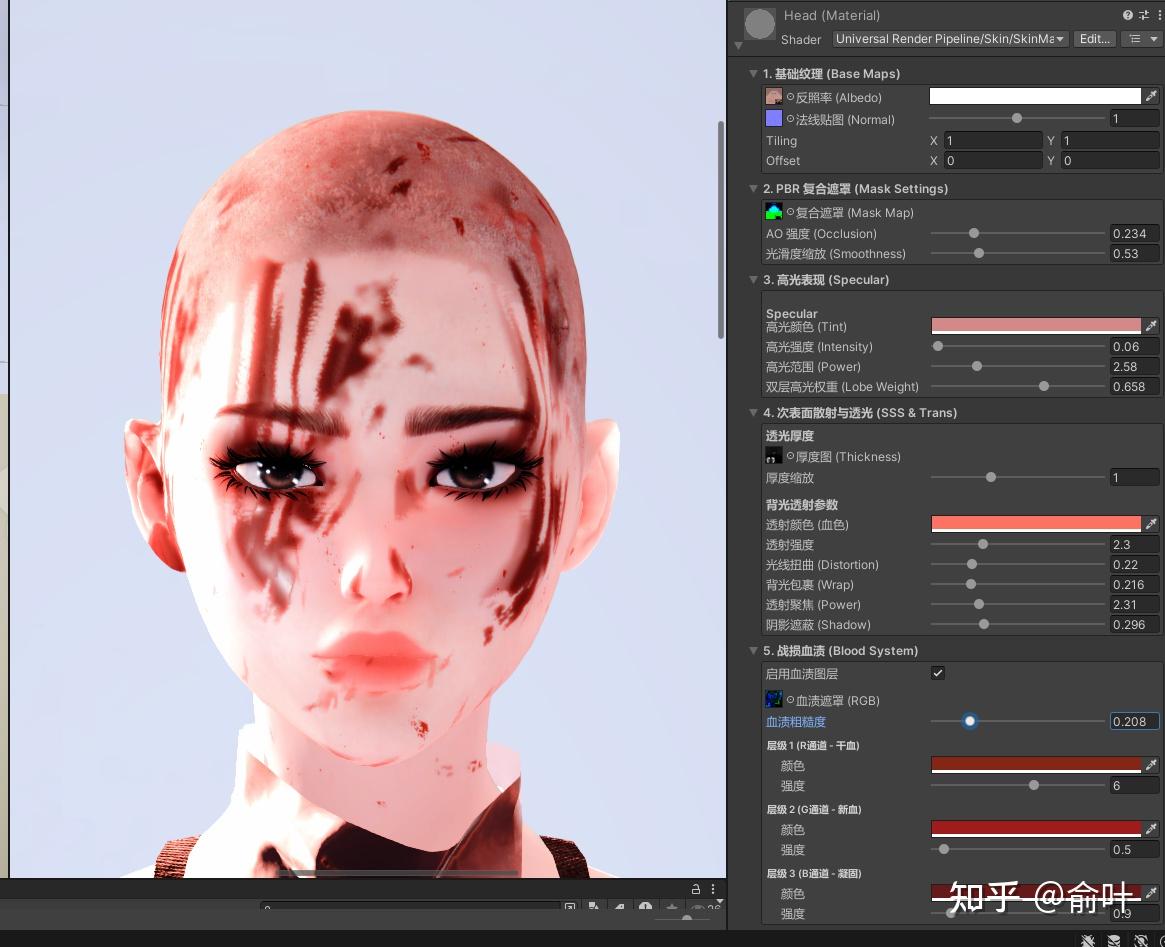Screen dimensions: 1165x947
Task: Click the Distortion slider handle
Action: click(972, 564)
